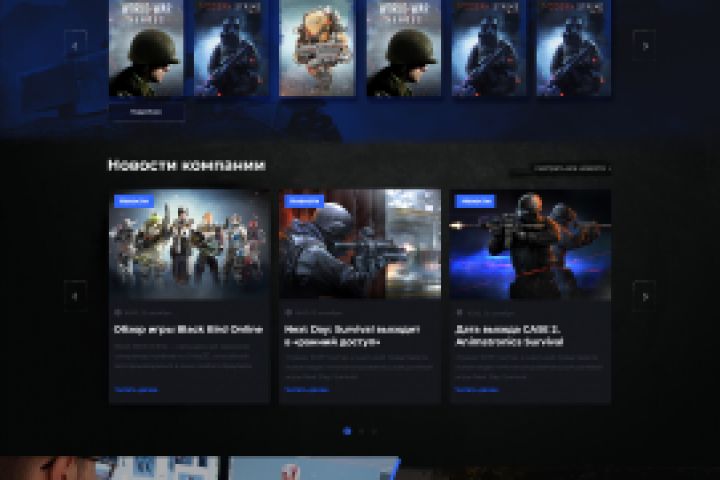The height and width of the screenshot is (480, 720).
Task: Follow the read-more link on the Black Bird Online card
Action: [136, 390]
